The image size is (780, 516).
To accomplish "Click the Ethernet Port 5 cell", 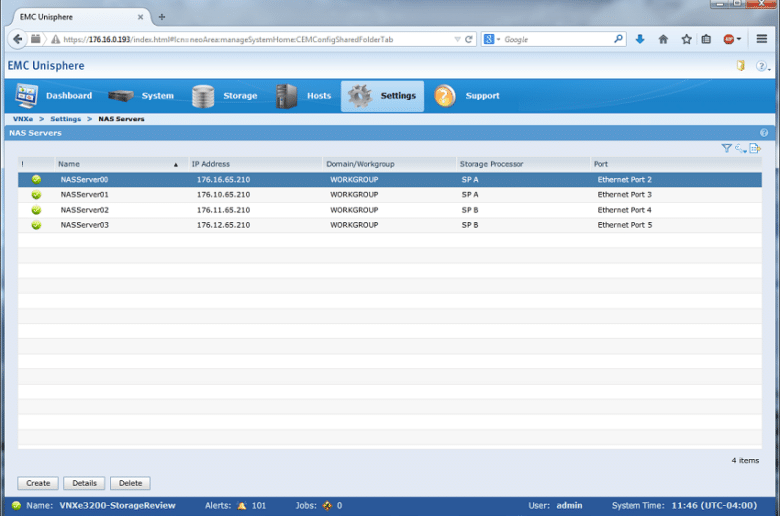I will click(x=624, y=225).
